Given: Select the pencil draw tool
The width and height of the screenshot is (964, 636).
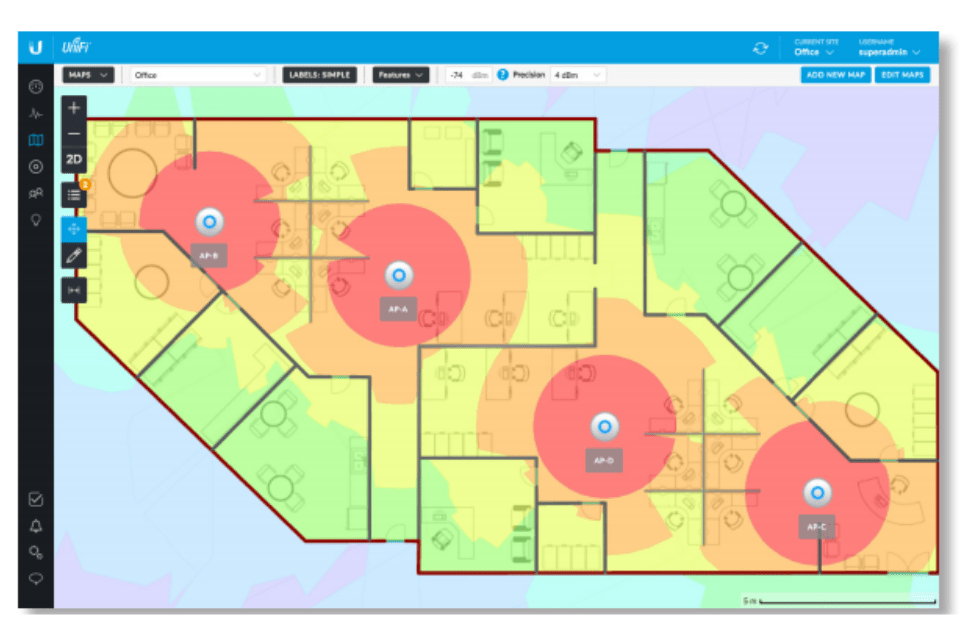Looking at the screenshot, I should tap(74, 257).
